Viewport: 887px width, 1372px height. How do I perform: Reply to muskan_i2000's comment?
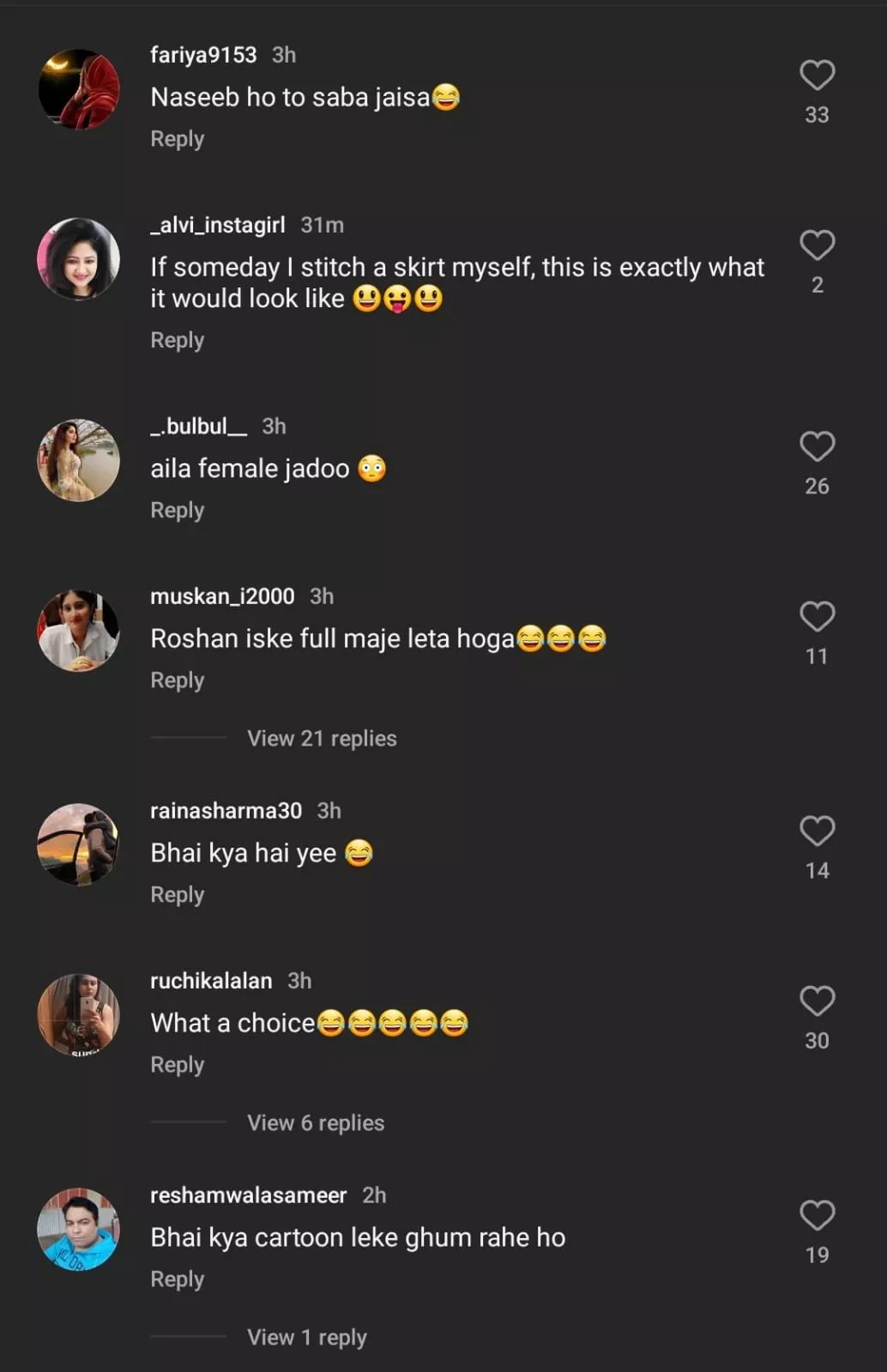(178, 680)
